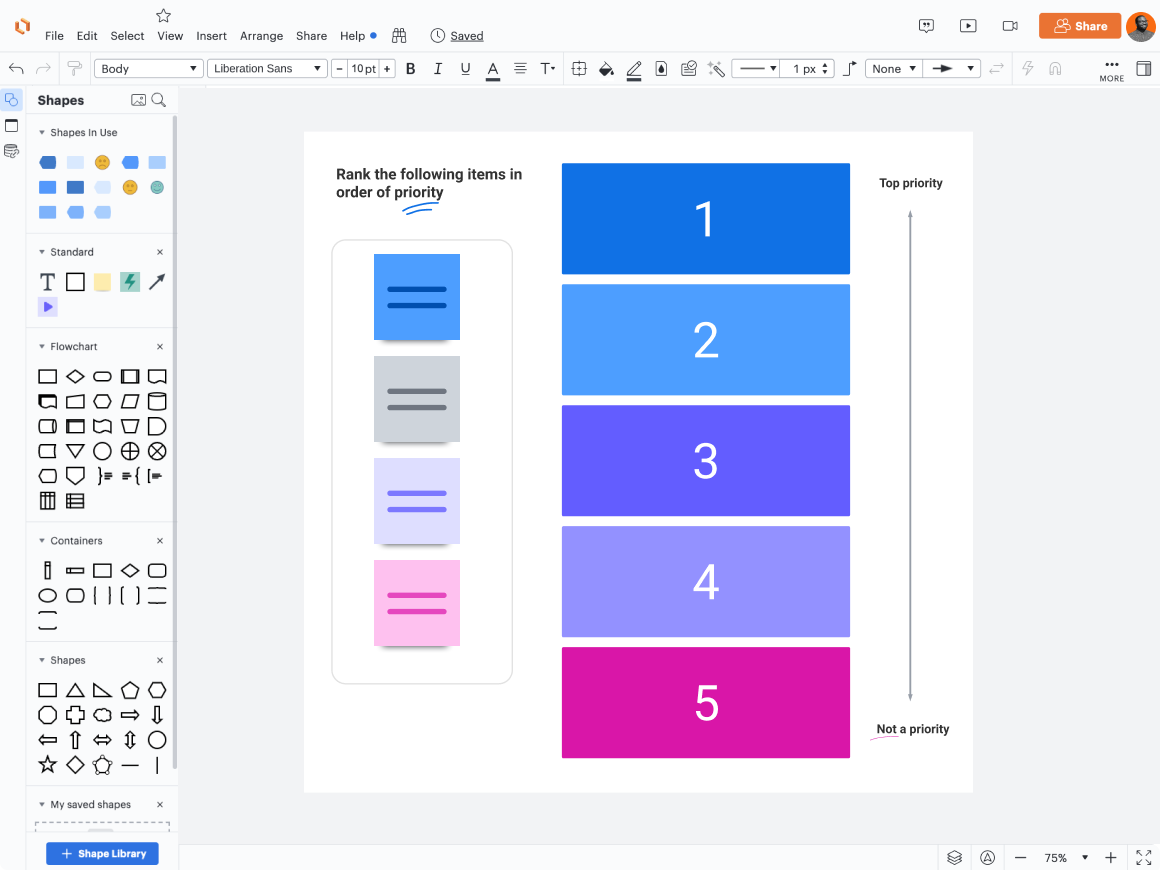Click the Undo arrow icon
This screenshot has width=1160, height=870.
coord(16,68)
